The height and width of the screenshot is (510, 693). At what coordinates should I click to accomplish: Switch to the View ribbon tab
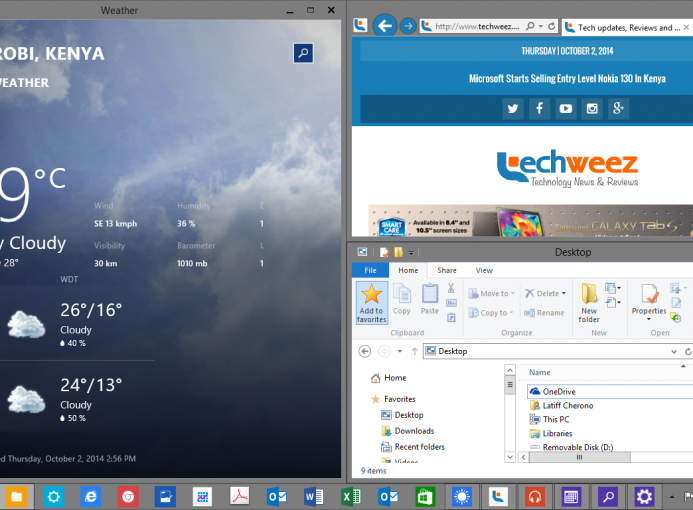(484, 270)
